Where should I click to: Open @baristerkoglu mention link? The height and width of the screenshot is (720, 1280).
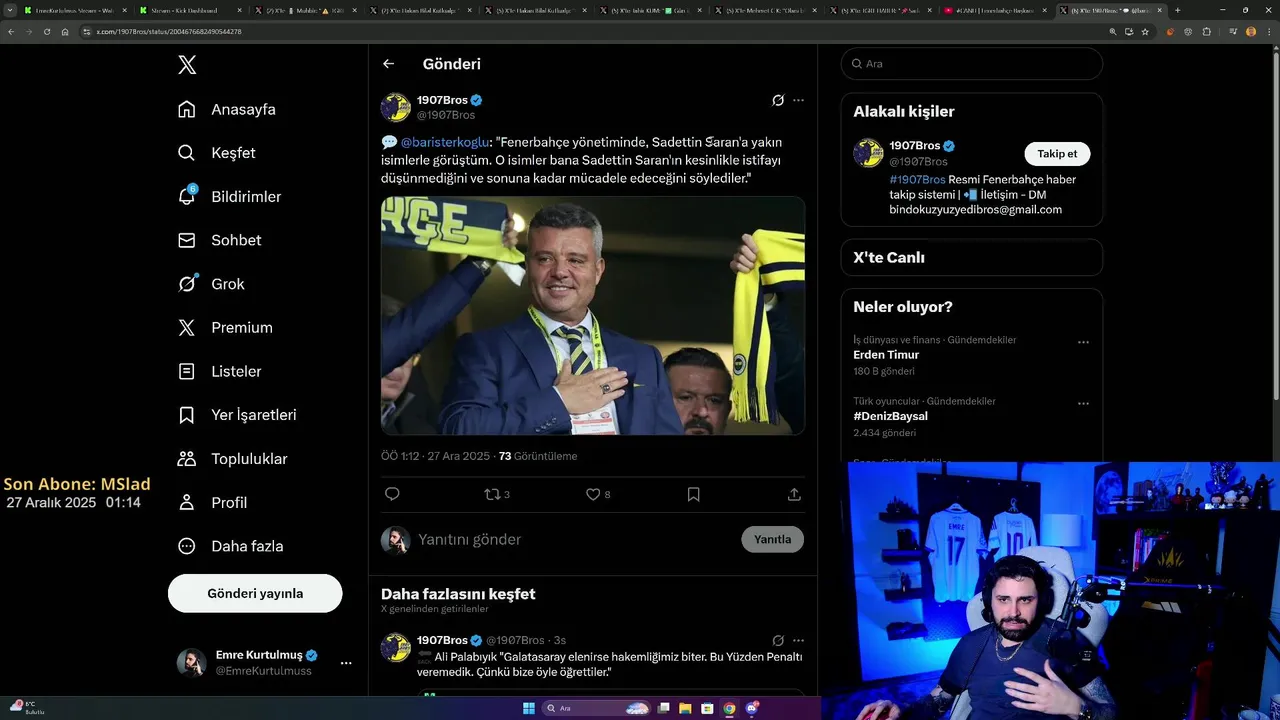coord(445,142)
